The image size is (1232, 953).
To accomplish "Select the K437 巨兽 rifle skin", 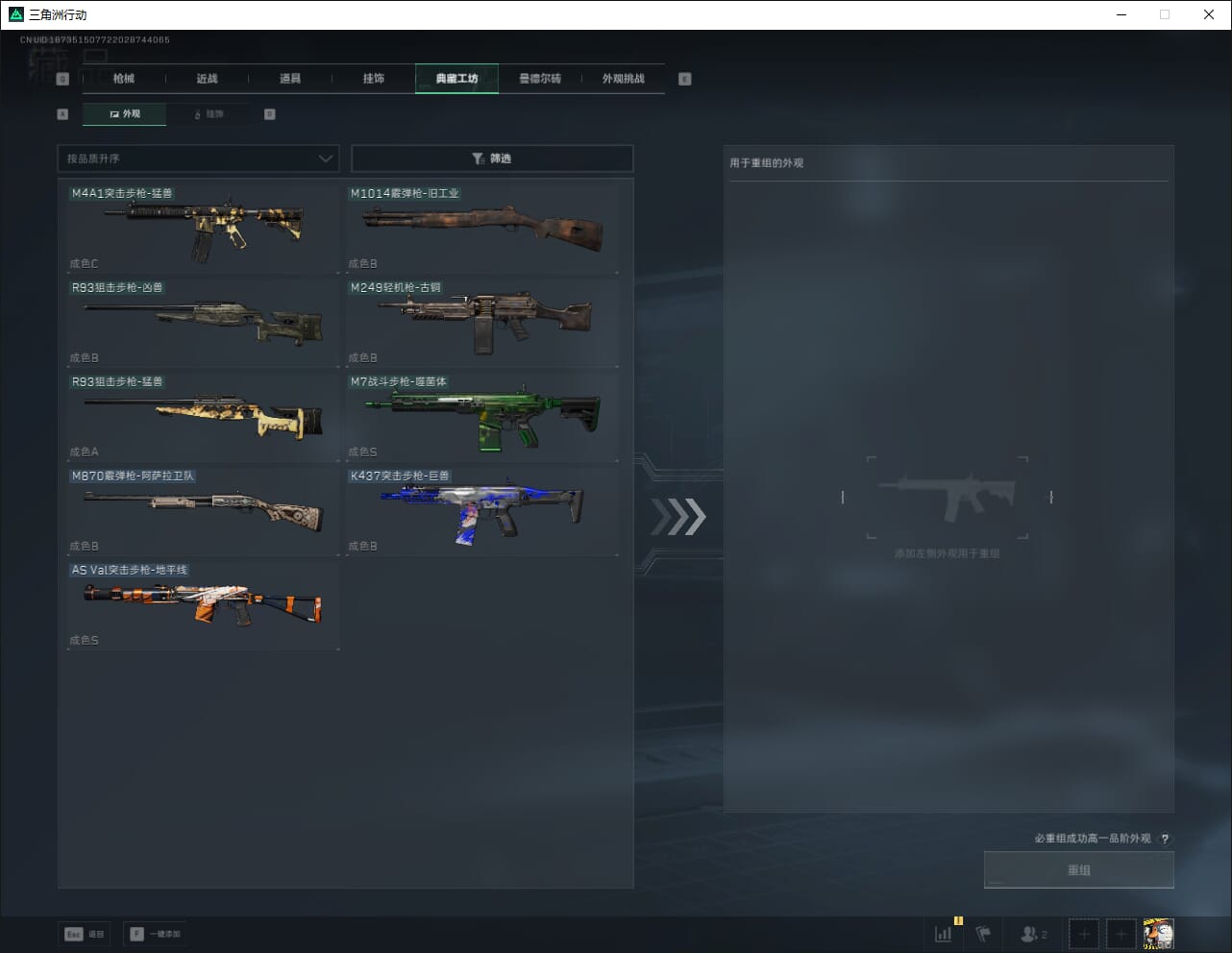I will point(481,511).
